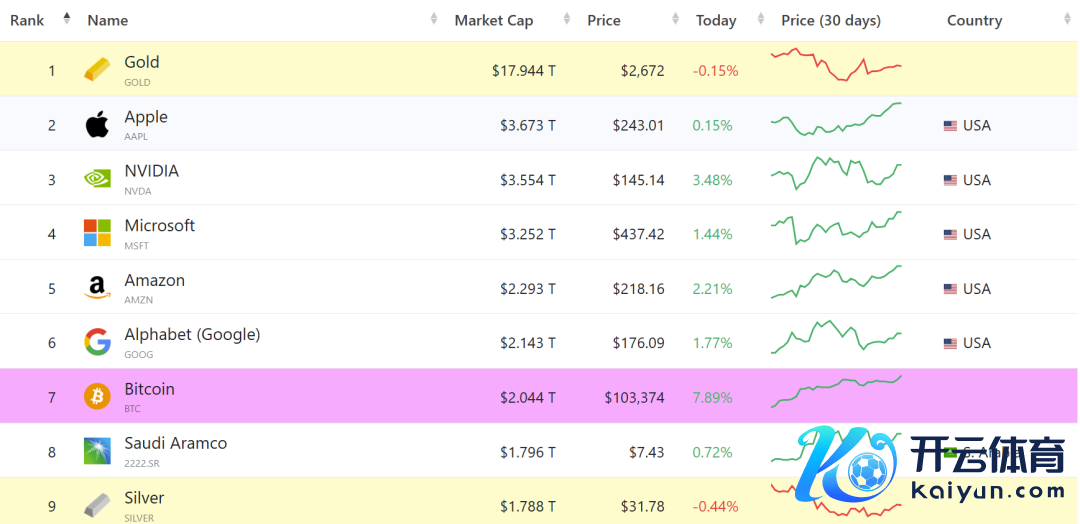Viewport: 1080px width, 524px height.
Task: Click Gold market cap $17.944 T
Action: tap(523, 70)
